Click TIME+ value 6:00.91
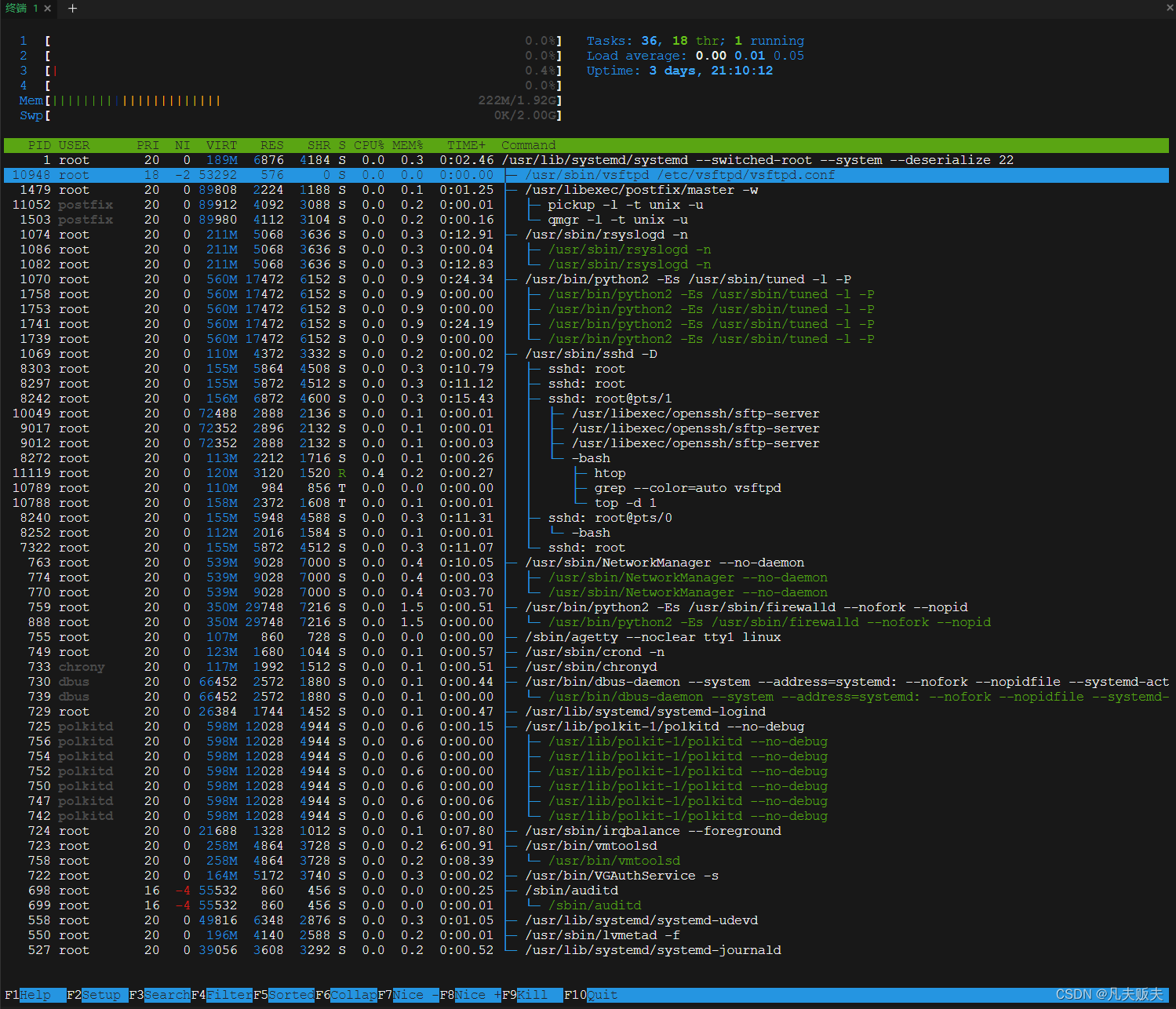1176x1009 pixels. point(466,846)
